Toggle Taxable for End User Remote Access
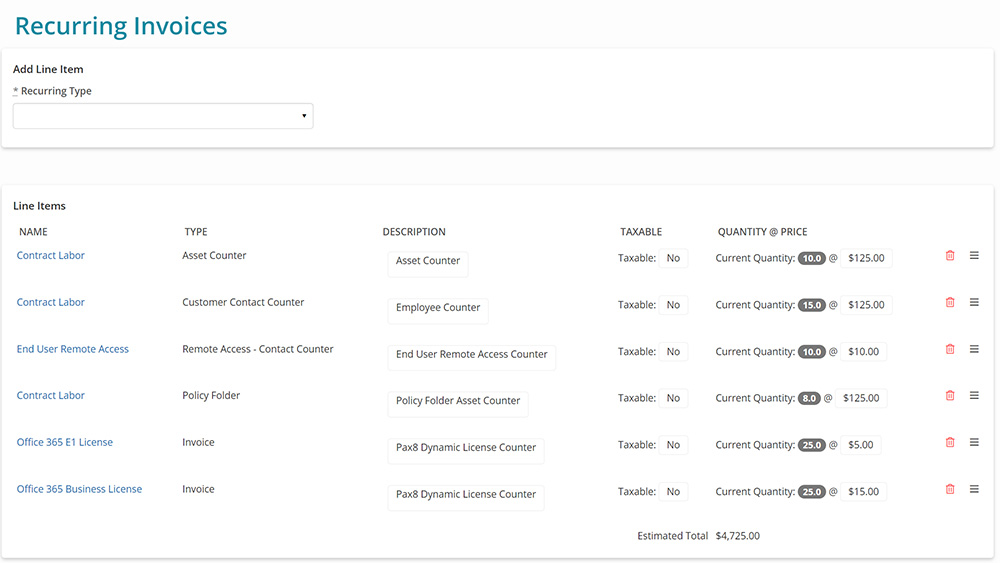 click(673, 352)
